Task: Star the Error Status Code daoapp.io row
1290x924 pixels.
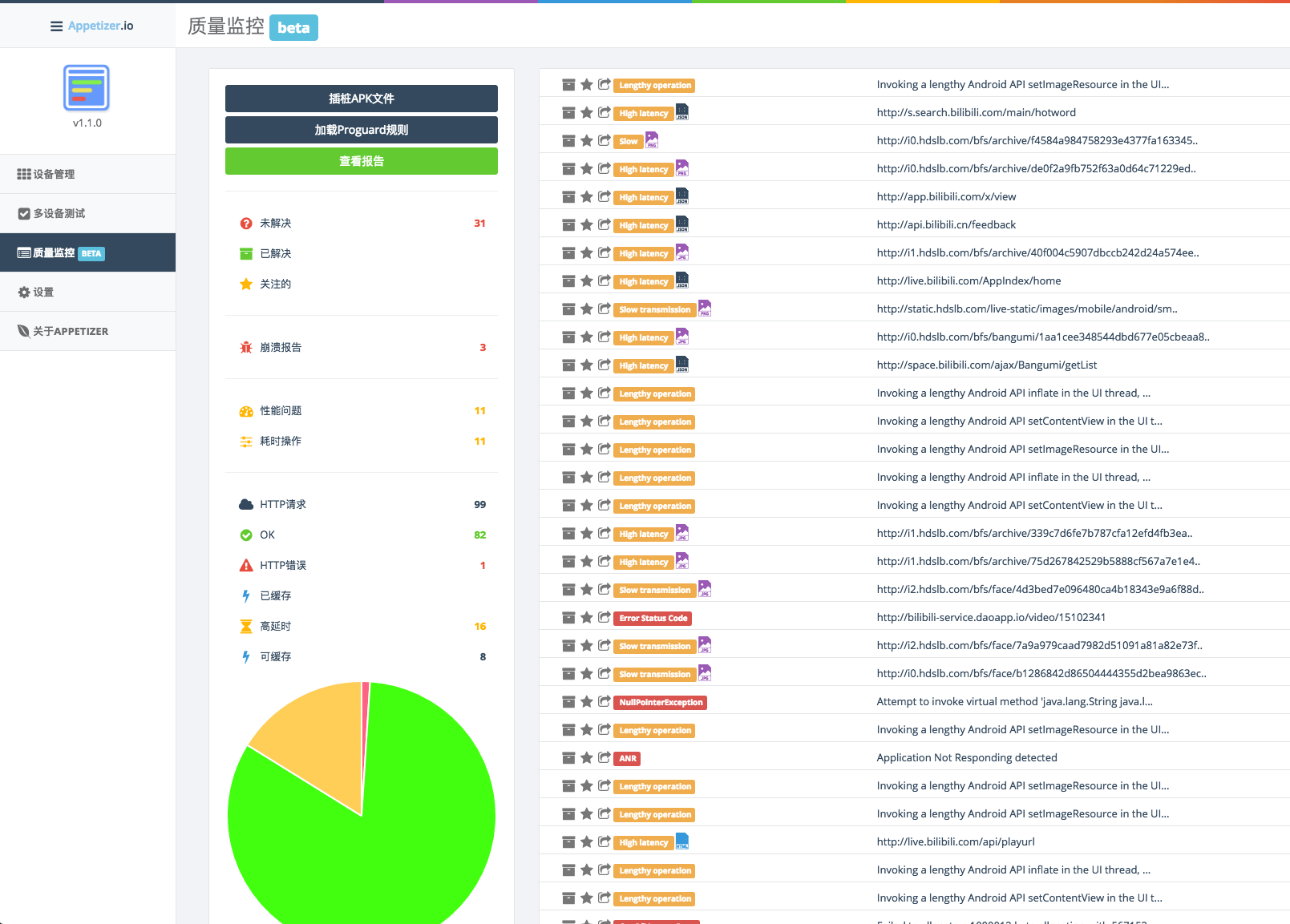Action: [587, 617]
